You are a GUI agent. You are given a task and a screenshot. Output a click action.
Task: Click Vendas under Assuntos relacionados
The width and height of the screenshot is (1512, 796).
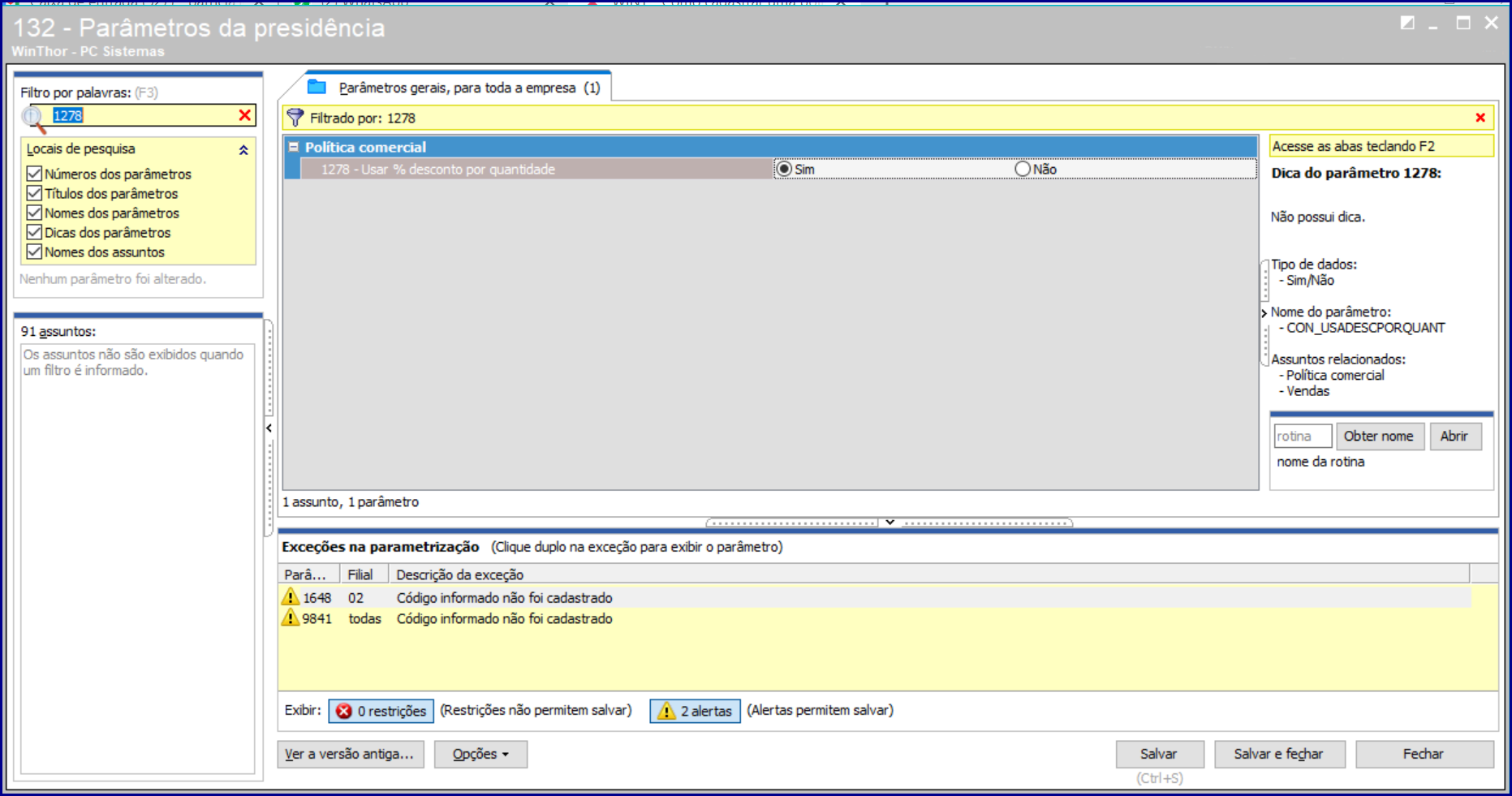[1307, 391]
